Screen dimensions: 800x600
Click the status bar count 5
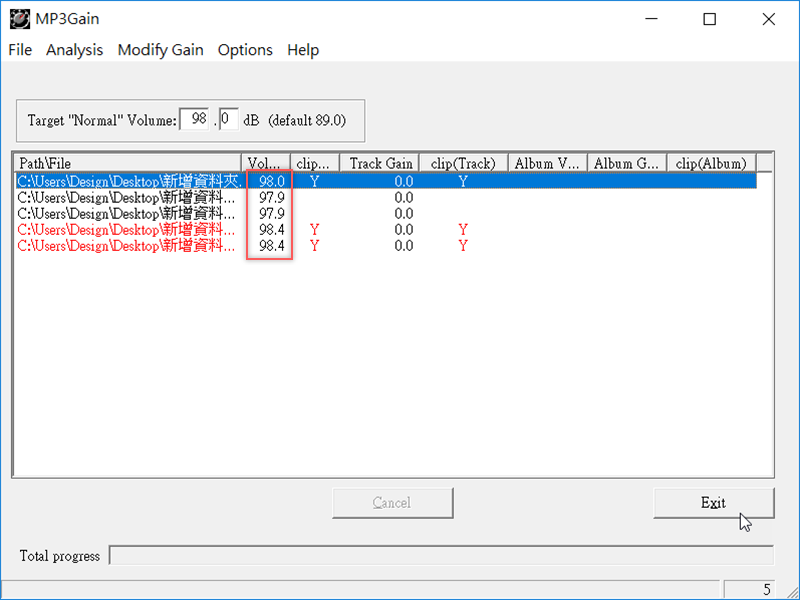748,590
